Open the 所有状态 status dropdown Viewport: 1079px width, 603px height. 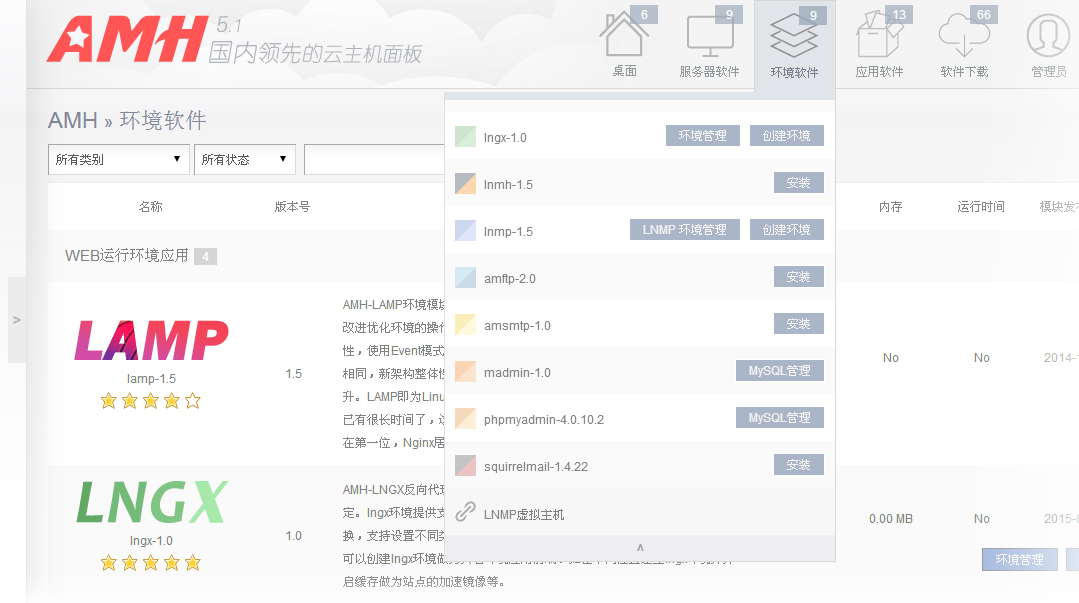pos(245,159)
